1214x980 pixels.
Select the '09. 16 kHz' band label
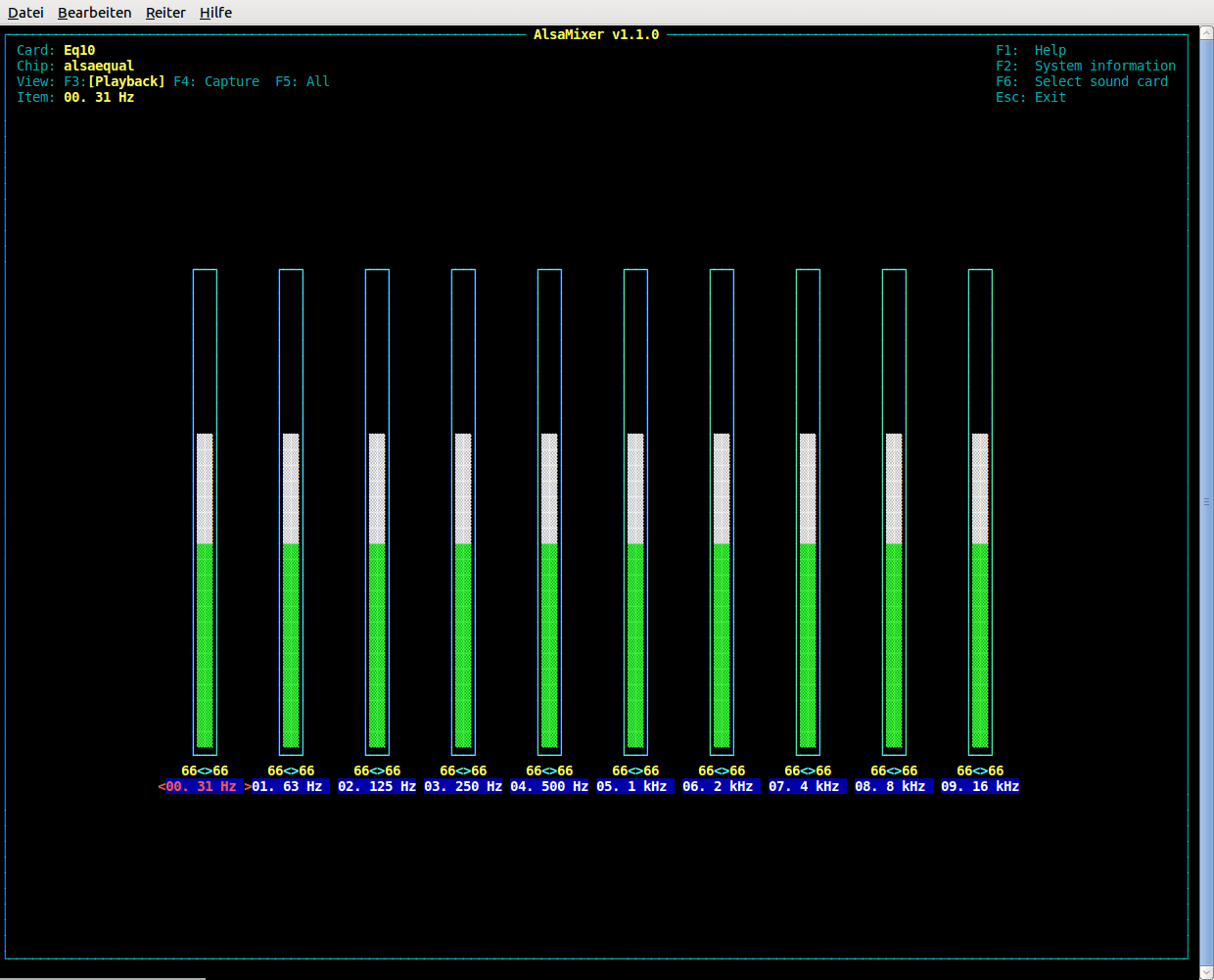click(980, 786)
